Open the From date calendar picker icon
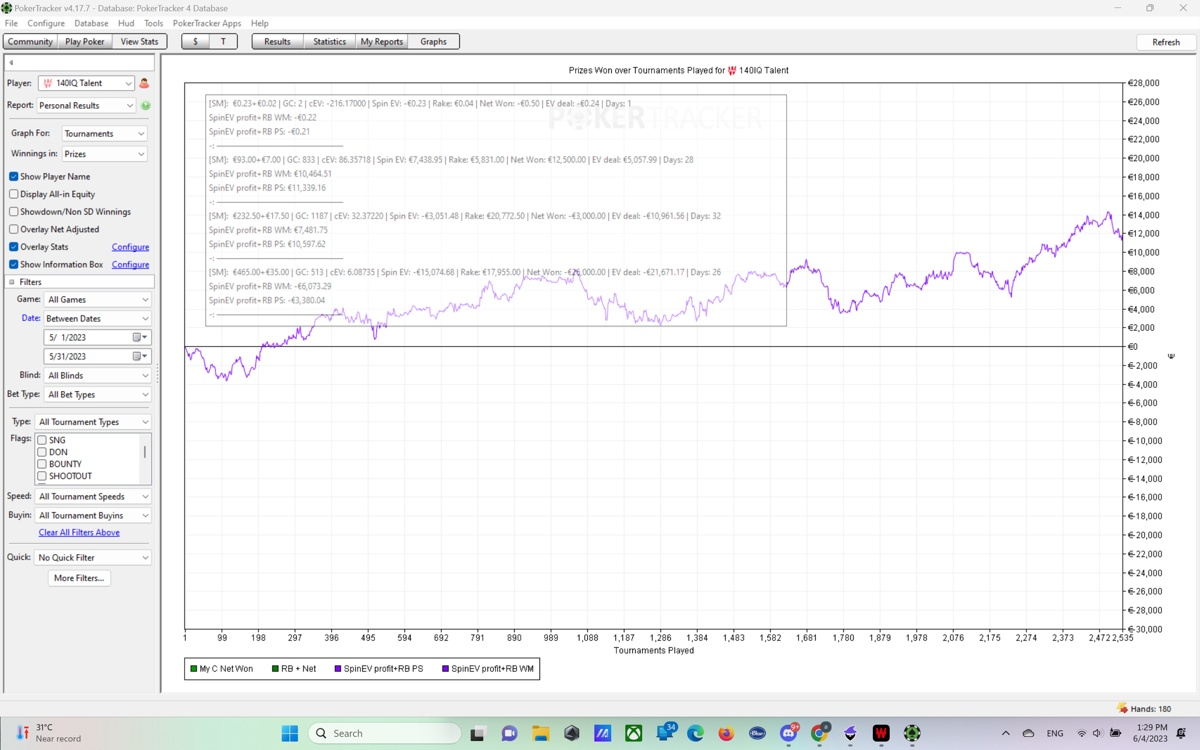1200x750 pixels. (x=137, y=338)
